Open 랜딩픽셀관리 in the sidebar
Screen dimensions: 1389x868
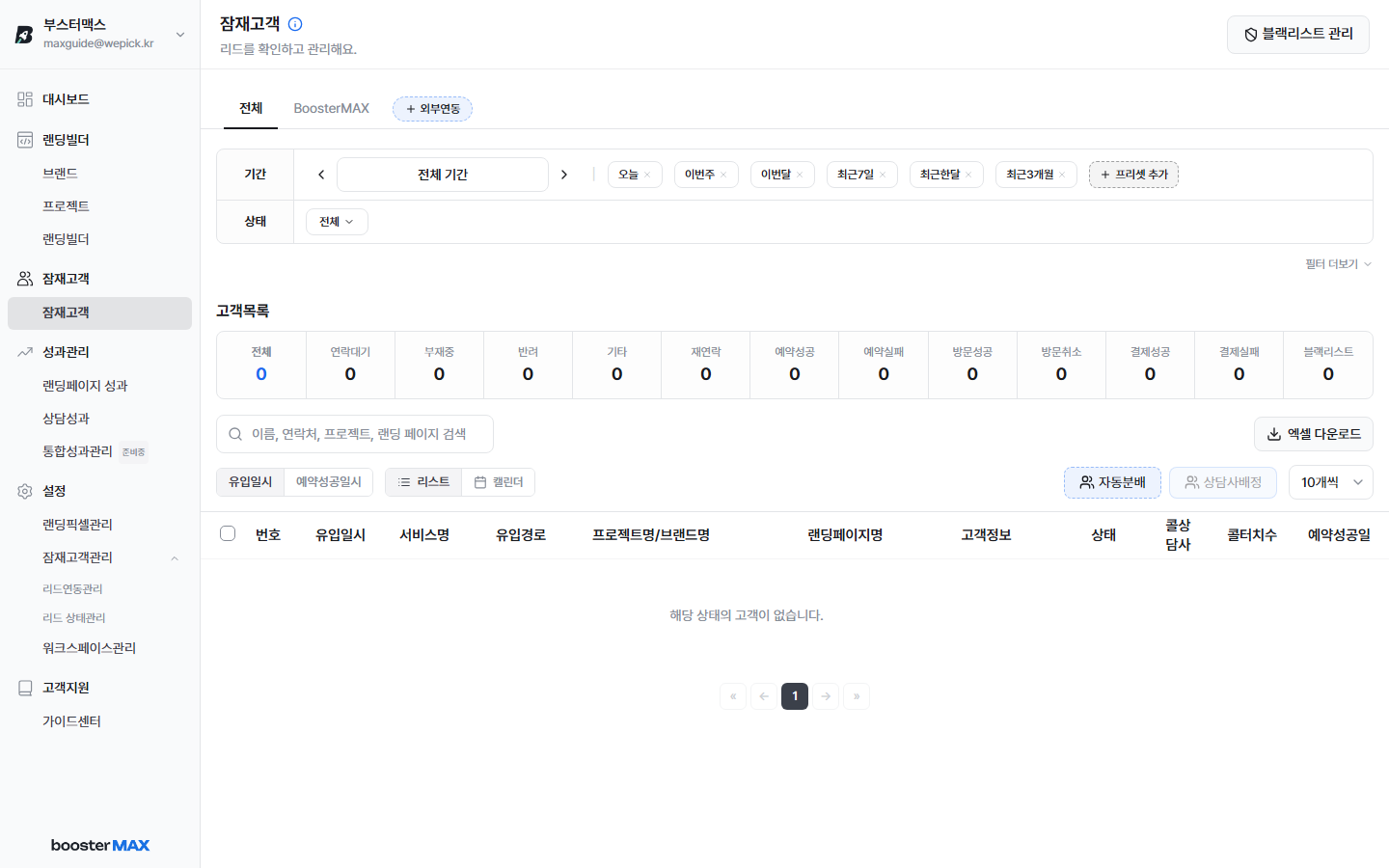77,525
